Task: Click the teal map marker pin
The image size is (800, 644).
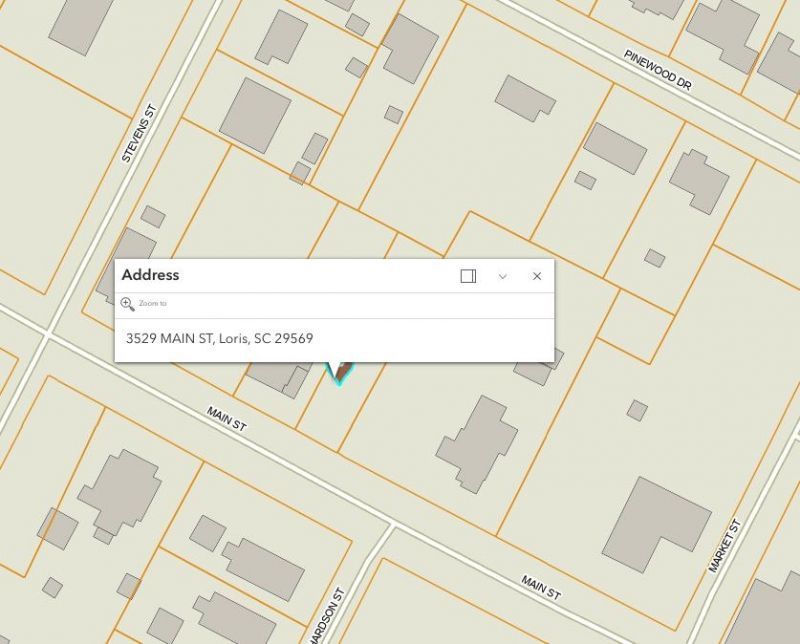Action: tap(339, 373)
